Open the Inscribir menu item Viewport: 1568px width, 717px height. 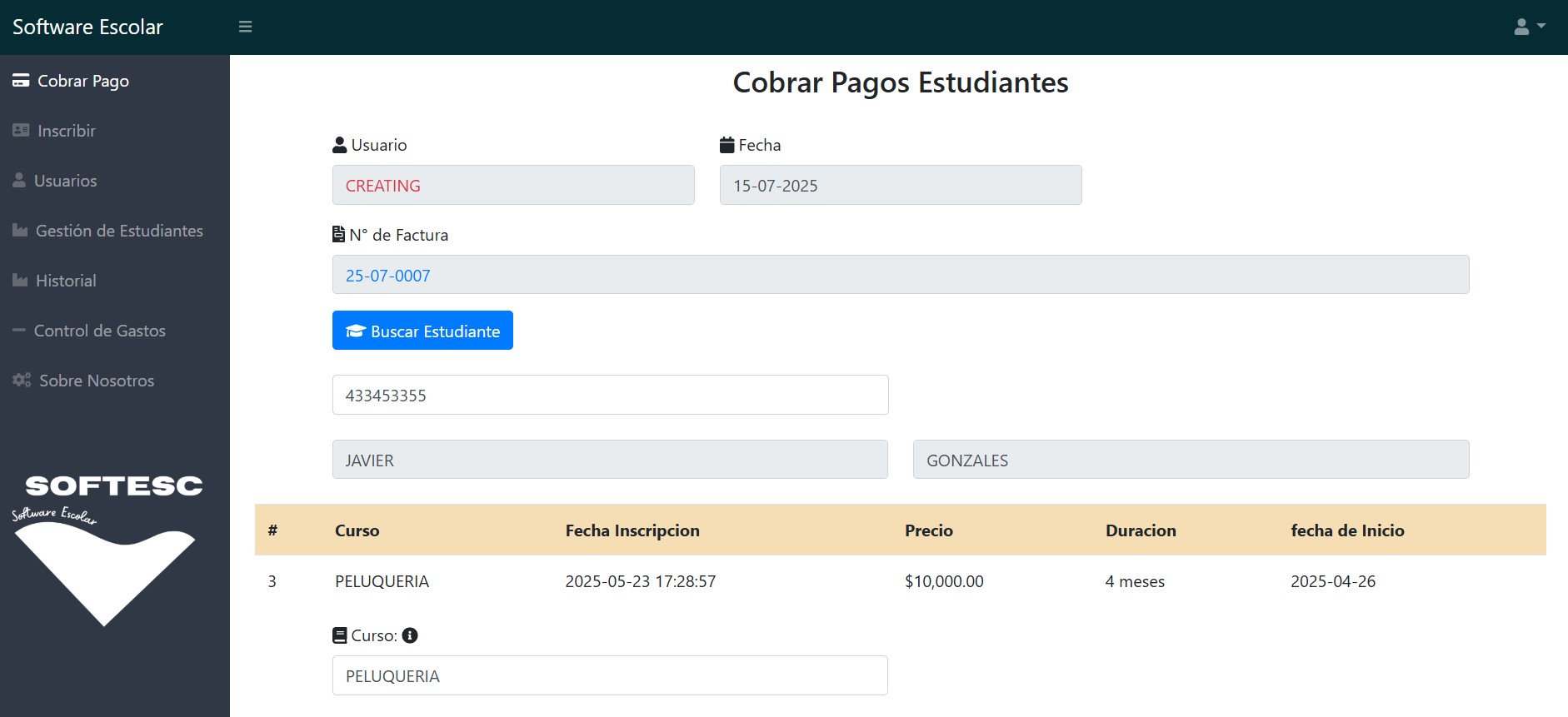[x=66, y=131]
